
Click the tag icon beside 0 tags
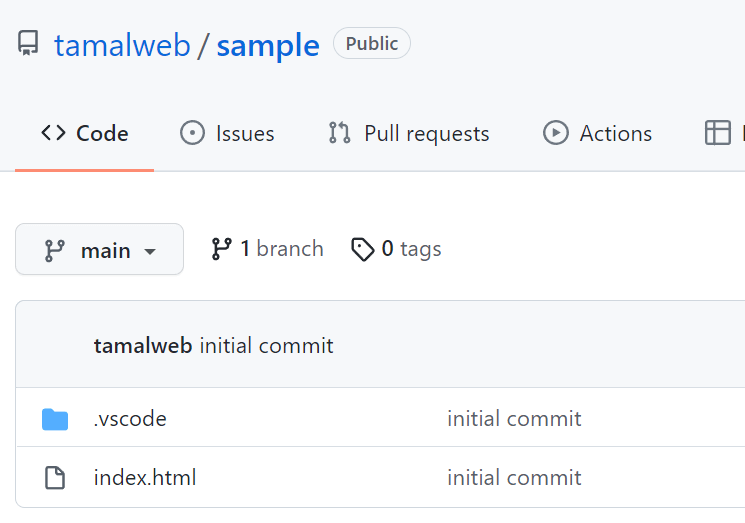point(363,249)
